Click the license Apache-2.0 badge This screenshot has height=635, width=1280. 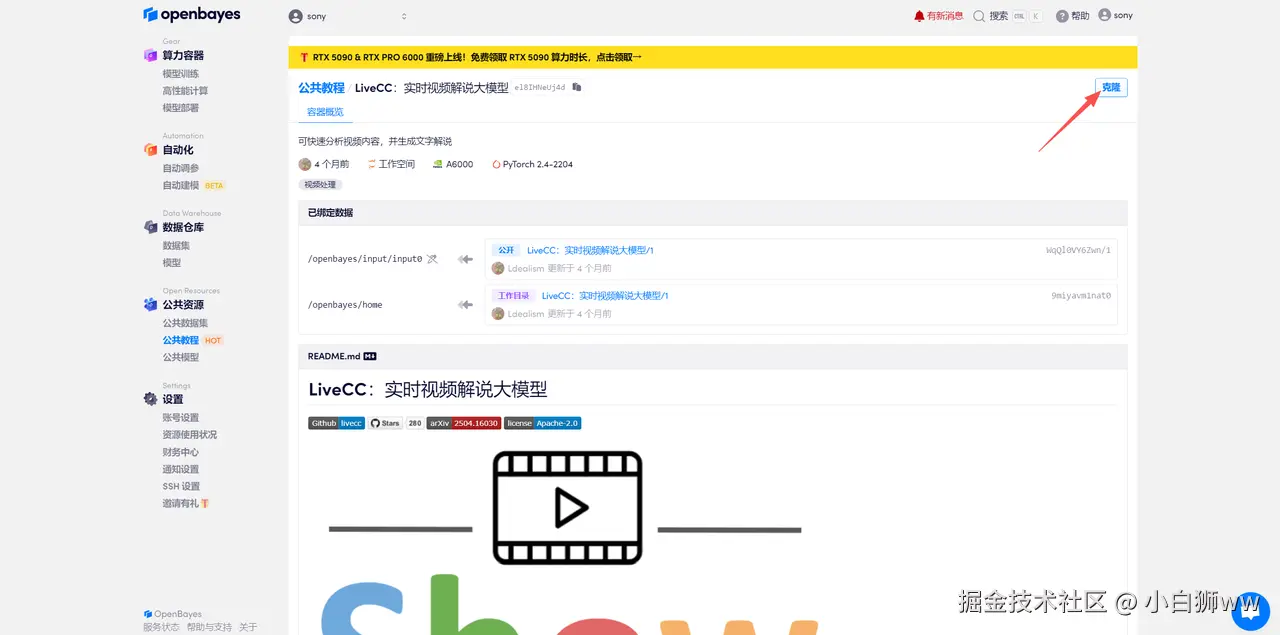point(542,423)
